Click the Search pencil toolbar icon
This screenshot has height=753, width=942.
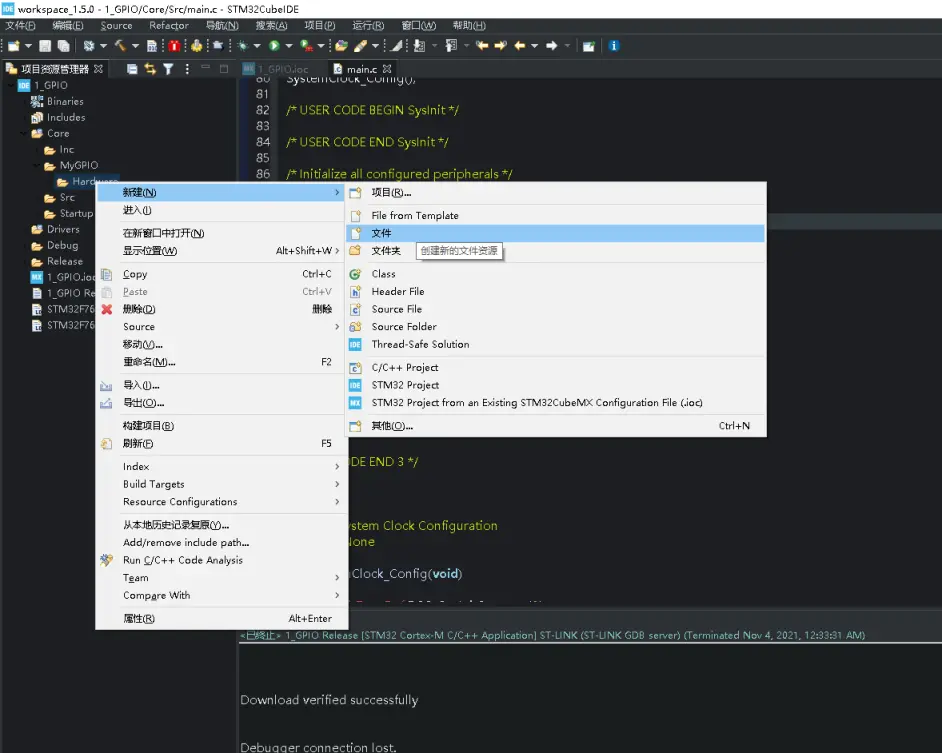pyautogui.click(x=360, y=46)
